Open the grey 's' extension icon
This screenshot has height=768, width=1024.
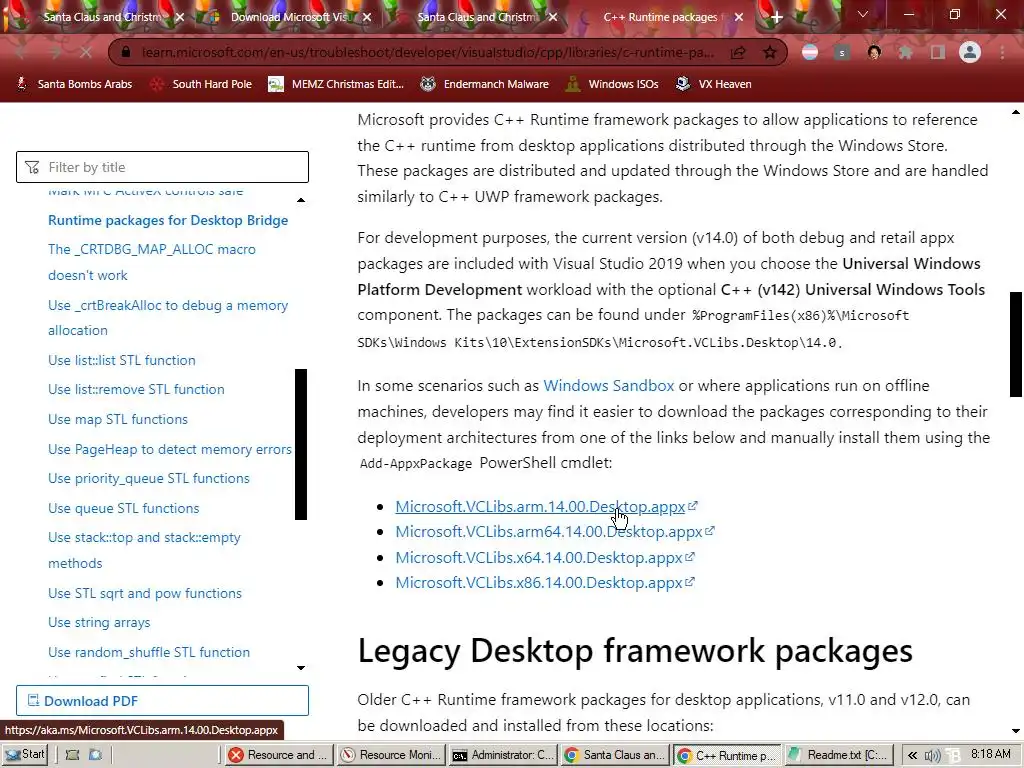click(842, 52)
